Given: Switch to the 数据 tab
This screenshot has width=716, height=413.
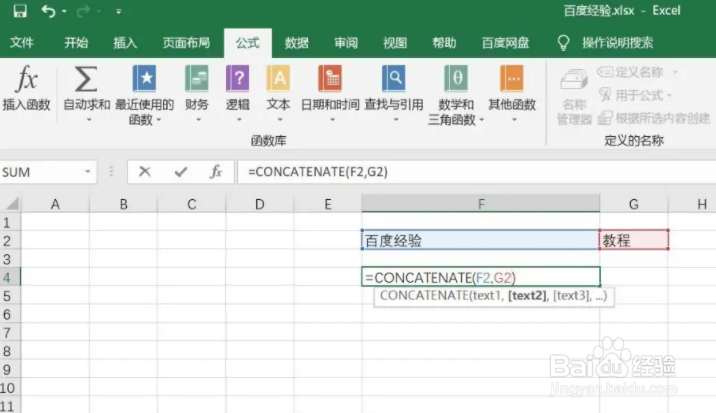Looking at the screenshot, I should [x=297, y=43].
